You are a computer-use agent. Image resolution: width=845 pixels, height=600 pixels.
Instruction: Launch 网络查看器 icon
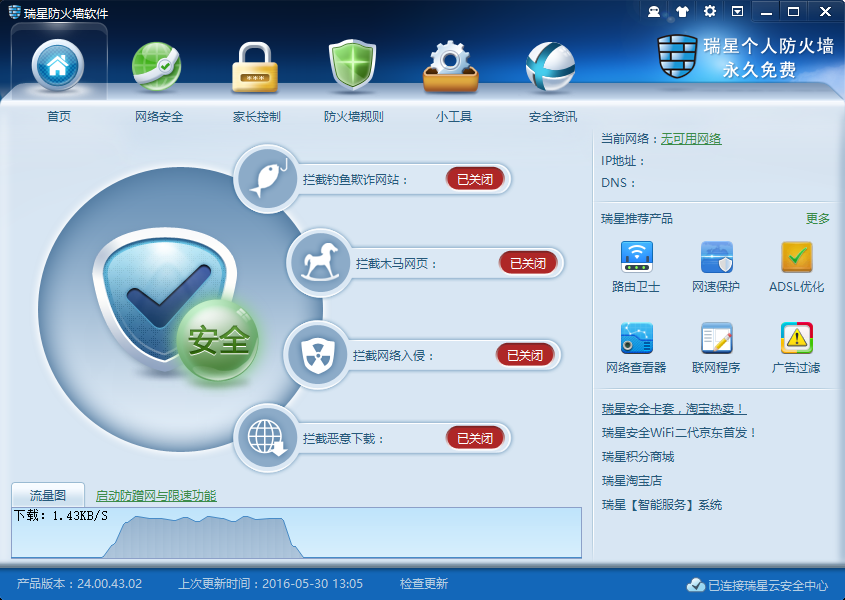(x=636, y=338)
